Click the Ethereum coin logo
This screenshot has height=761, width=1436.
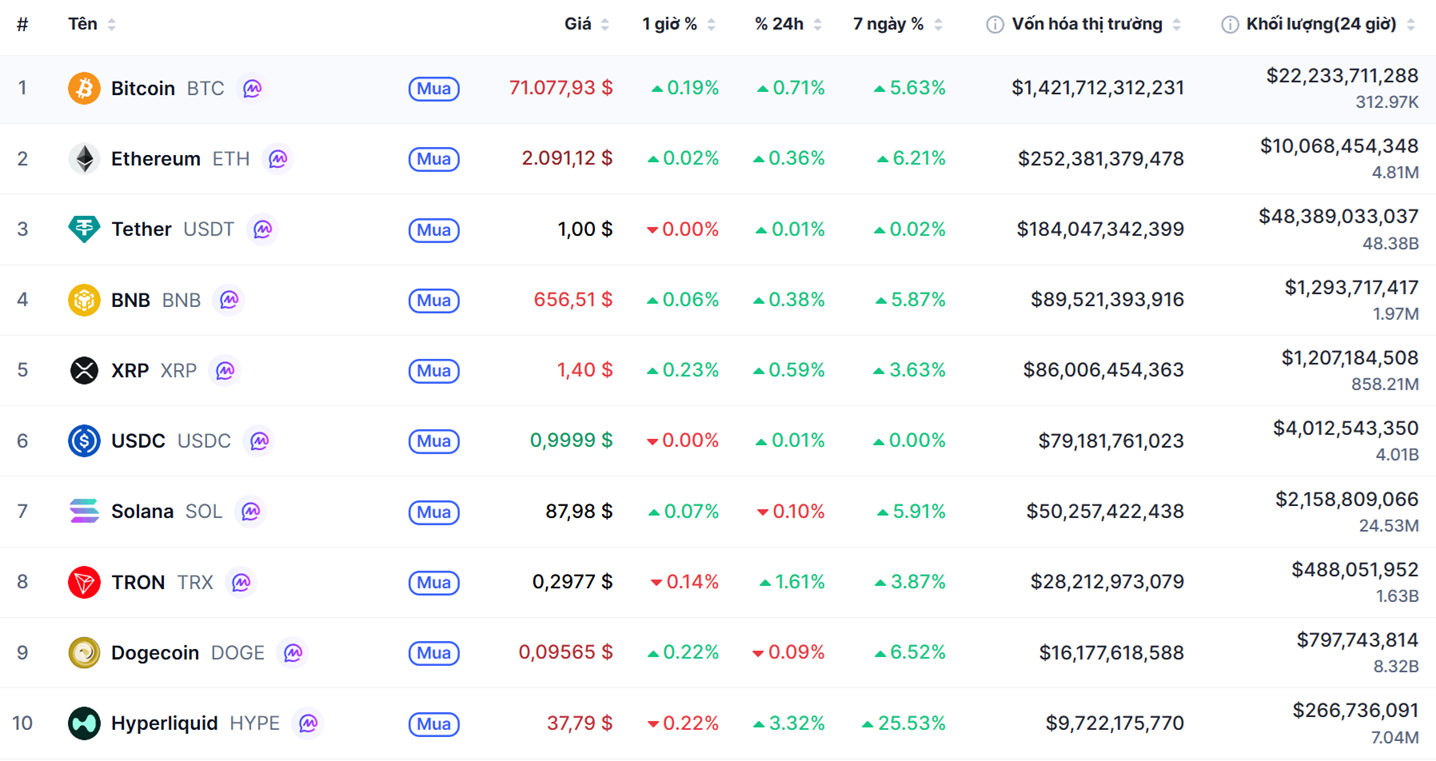coord(84,159)
